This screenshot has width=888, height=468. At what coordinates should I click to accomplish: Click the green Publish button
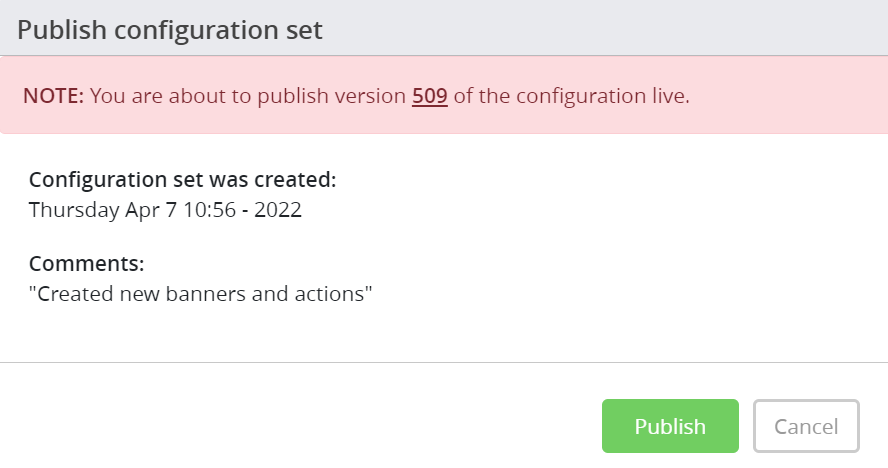pyautogui.click(x=670, y=426)
